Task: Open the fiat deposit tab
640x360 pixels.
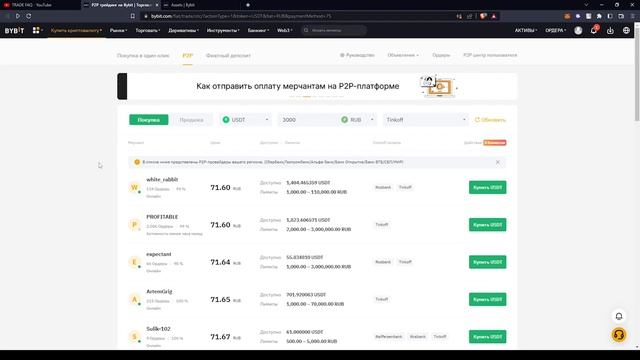Action: tap(228, 55)
